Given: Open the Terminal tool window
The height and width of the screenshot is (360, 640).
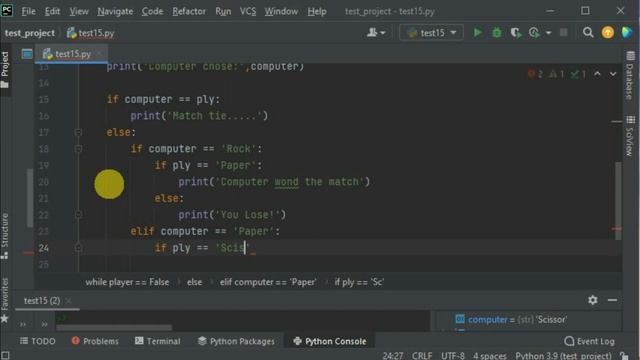Looking at the screenshot, I should [158, 341].
